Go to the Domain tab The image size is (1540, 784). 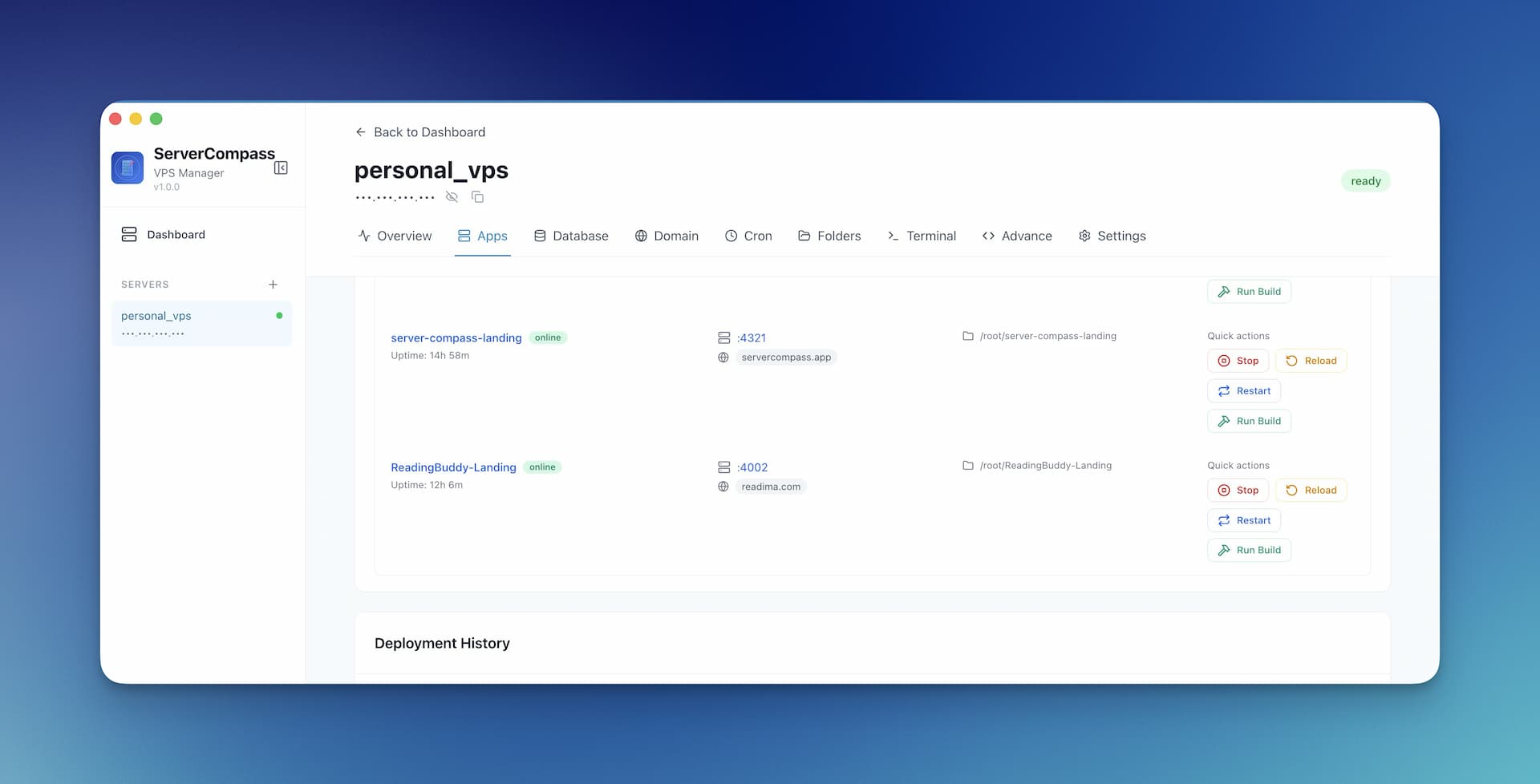pyautogui.click(x=667, y=236)
